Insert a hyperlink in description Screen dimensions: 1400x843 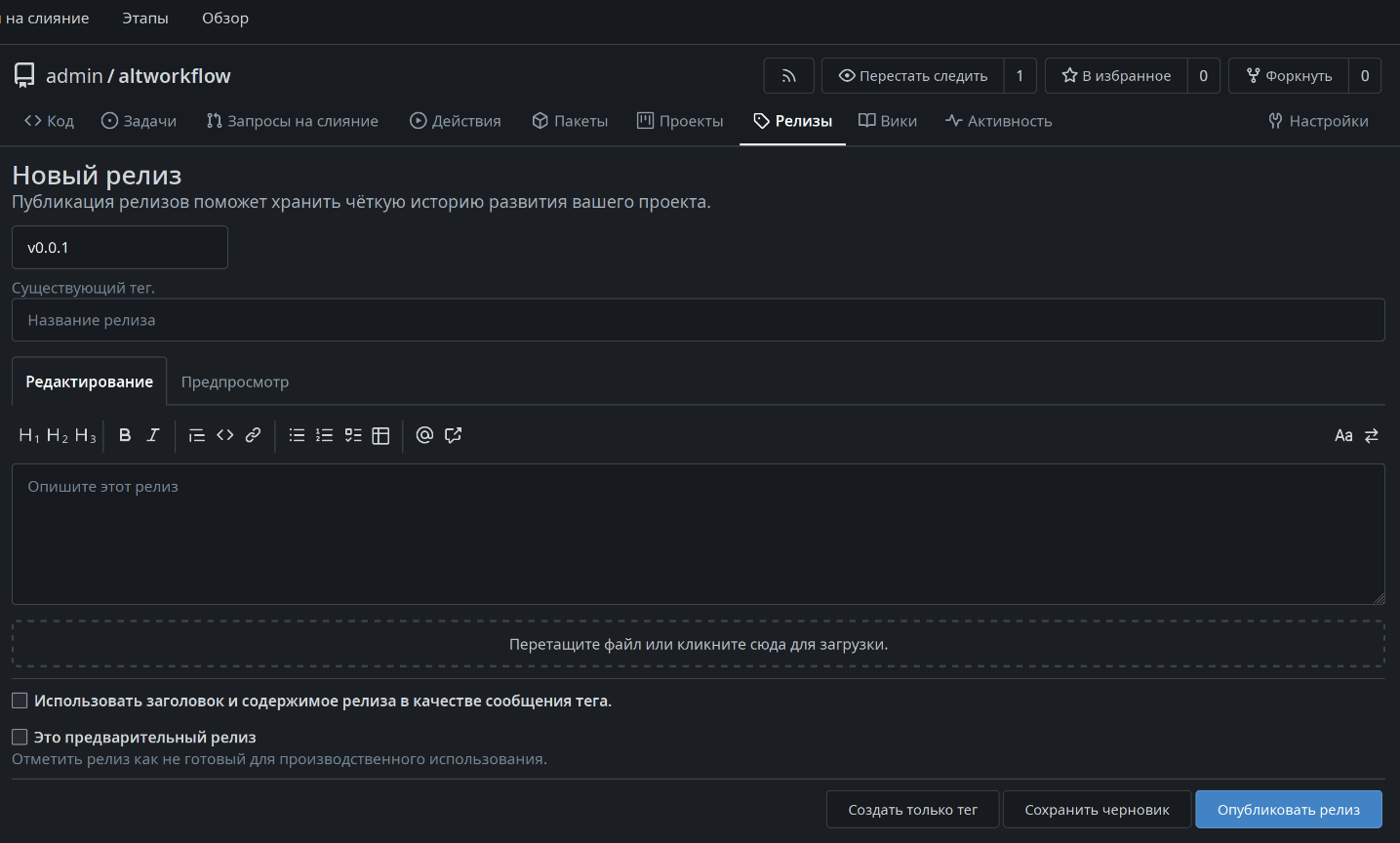pos(253,435)
